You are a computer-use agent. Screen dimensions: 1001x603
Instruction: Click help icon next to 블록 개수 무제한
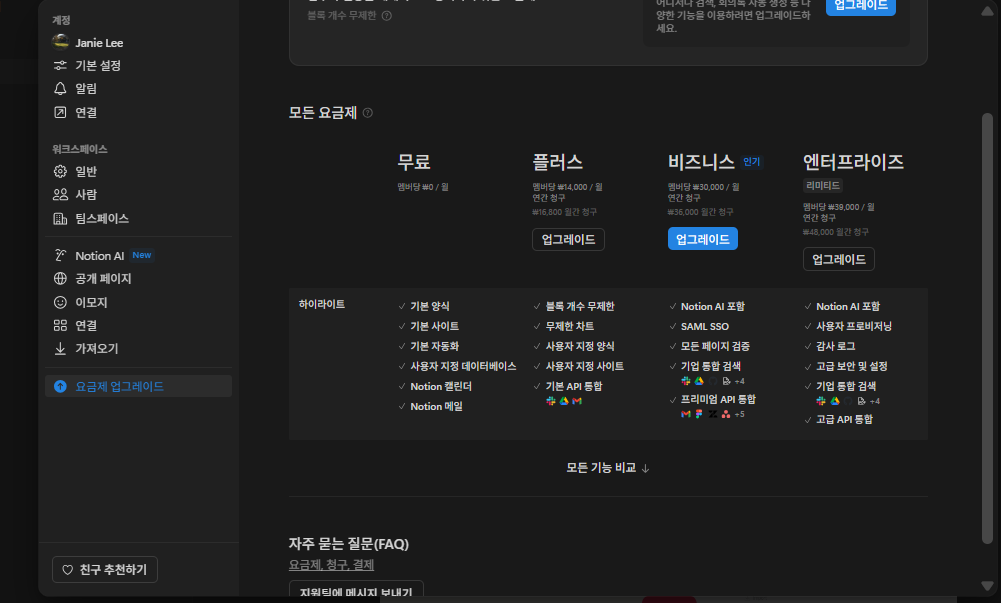click(x=387, y=15)
